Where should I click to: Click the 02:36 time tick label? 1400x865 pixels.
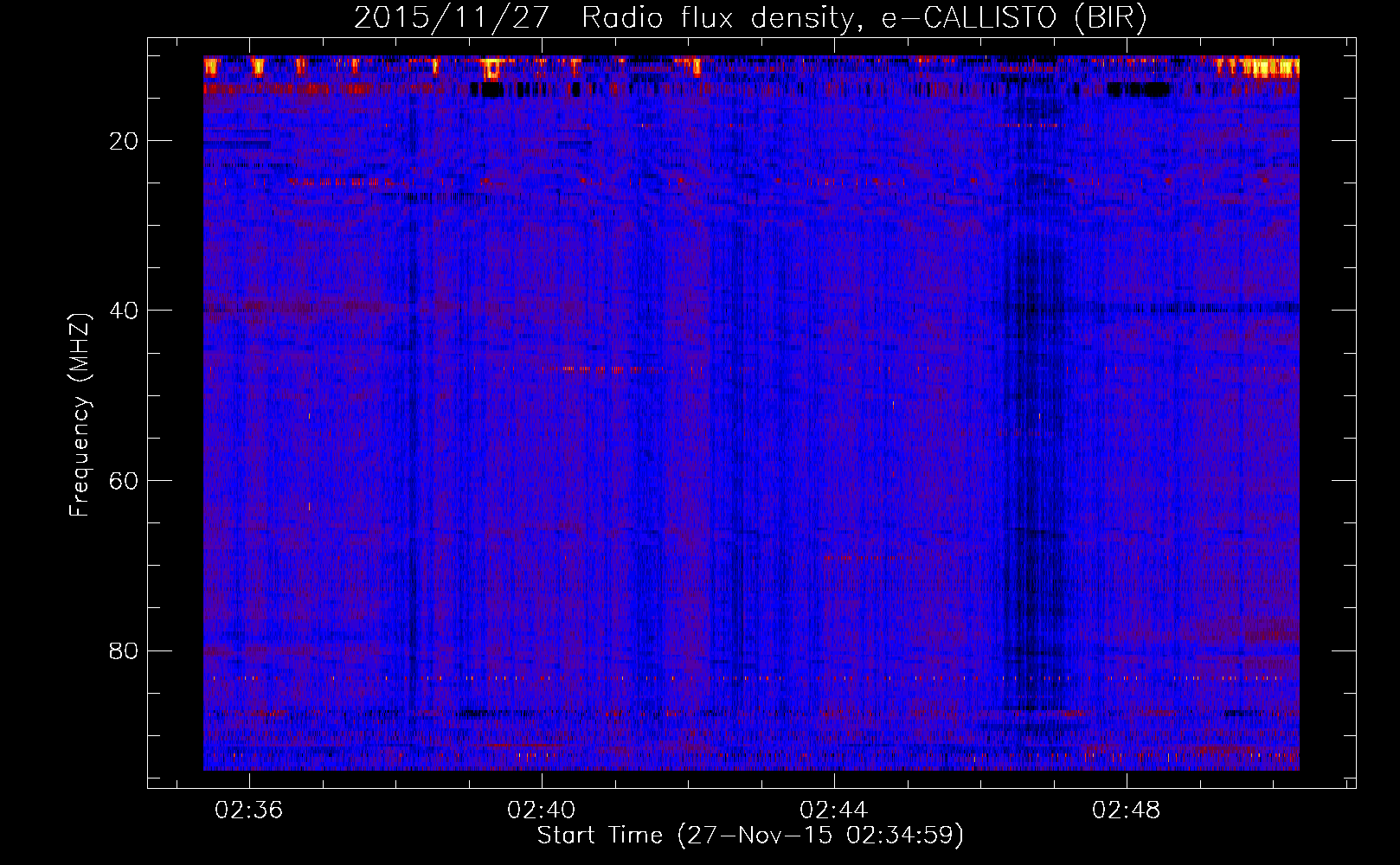point(249,811)
